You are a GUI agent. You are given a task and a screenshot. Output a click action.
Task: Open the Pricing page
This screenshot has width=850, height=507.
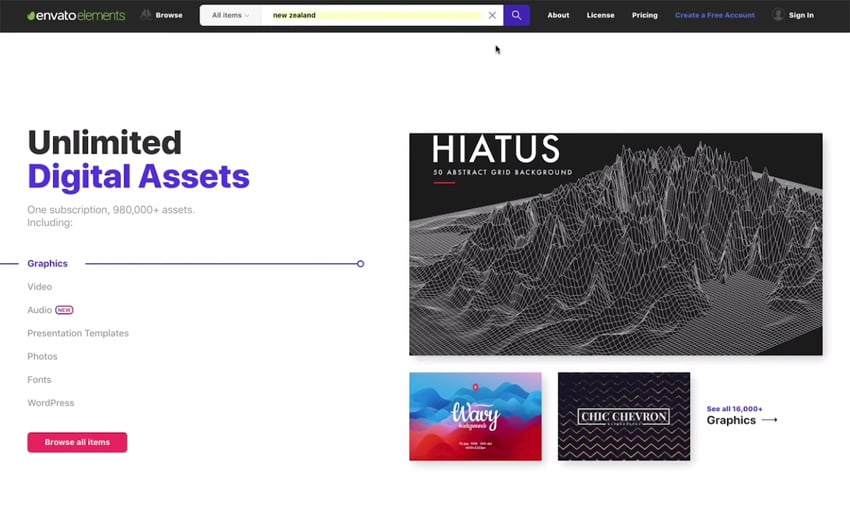click(645, 15)
